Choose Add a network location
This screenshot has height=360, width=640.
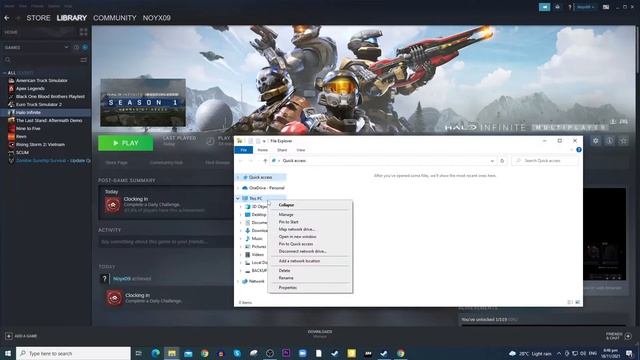310,261
